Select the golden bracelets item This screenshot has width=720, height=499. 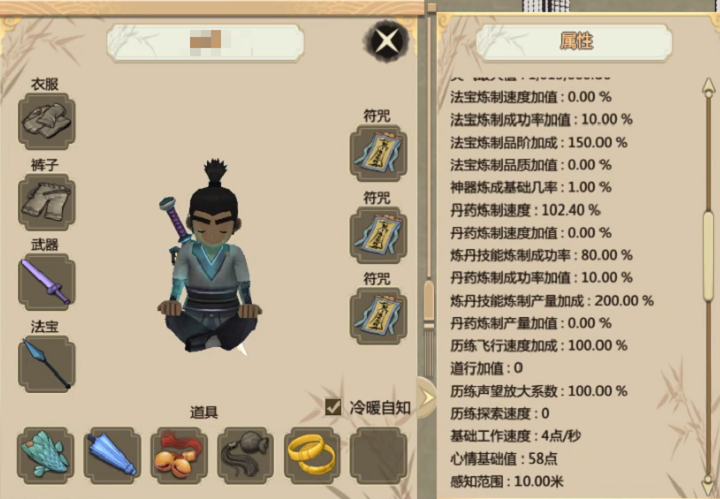tap(312, 455)
